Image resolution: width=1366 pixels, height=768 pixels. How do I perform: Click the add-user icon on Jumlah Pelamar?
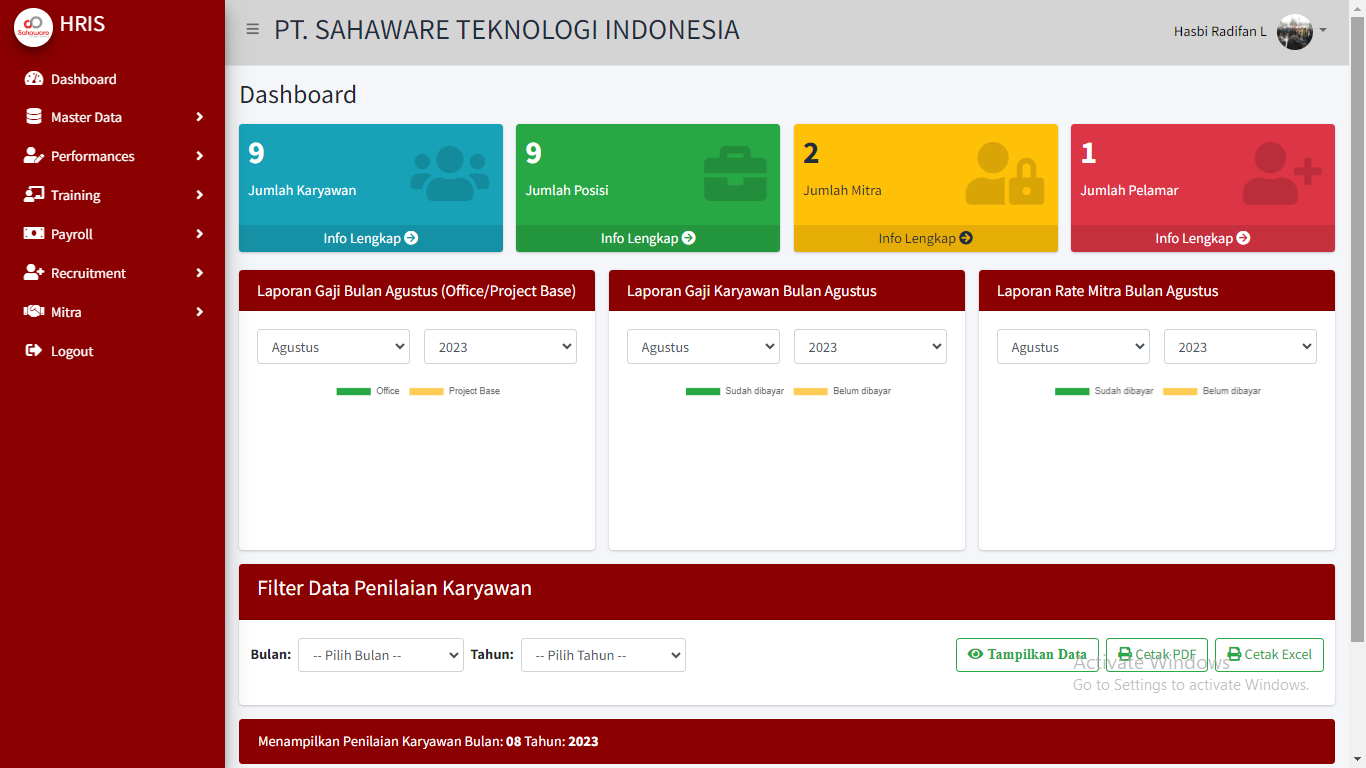pyautogui.click(x=1281, y=174)
